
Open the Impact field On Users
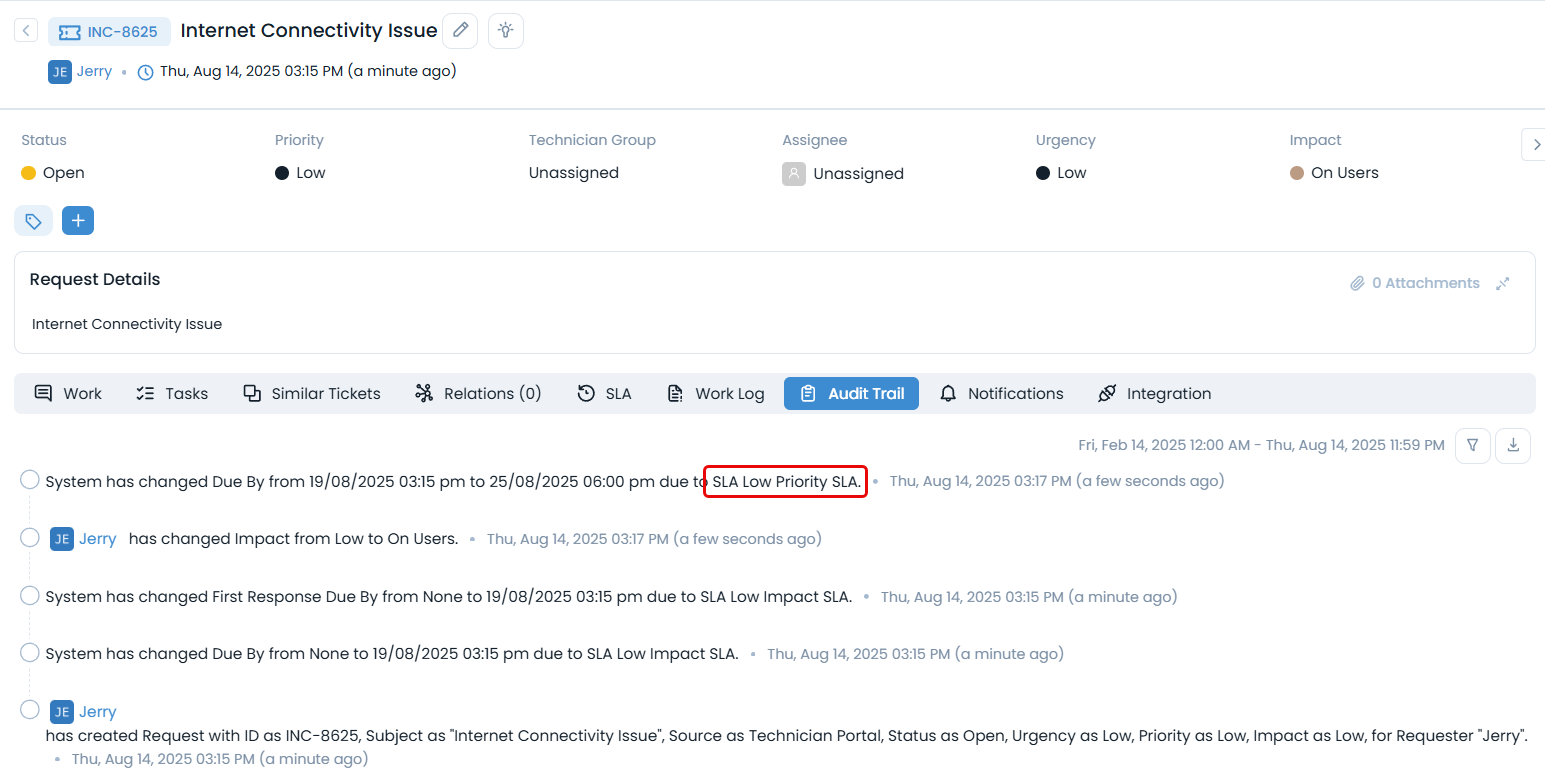[x=1344, y=173]
